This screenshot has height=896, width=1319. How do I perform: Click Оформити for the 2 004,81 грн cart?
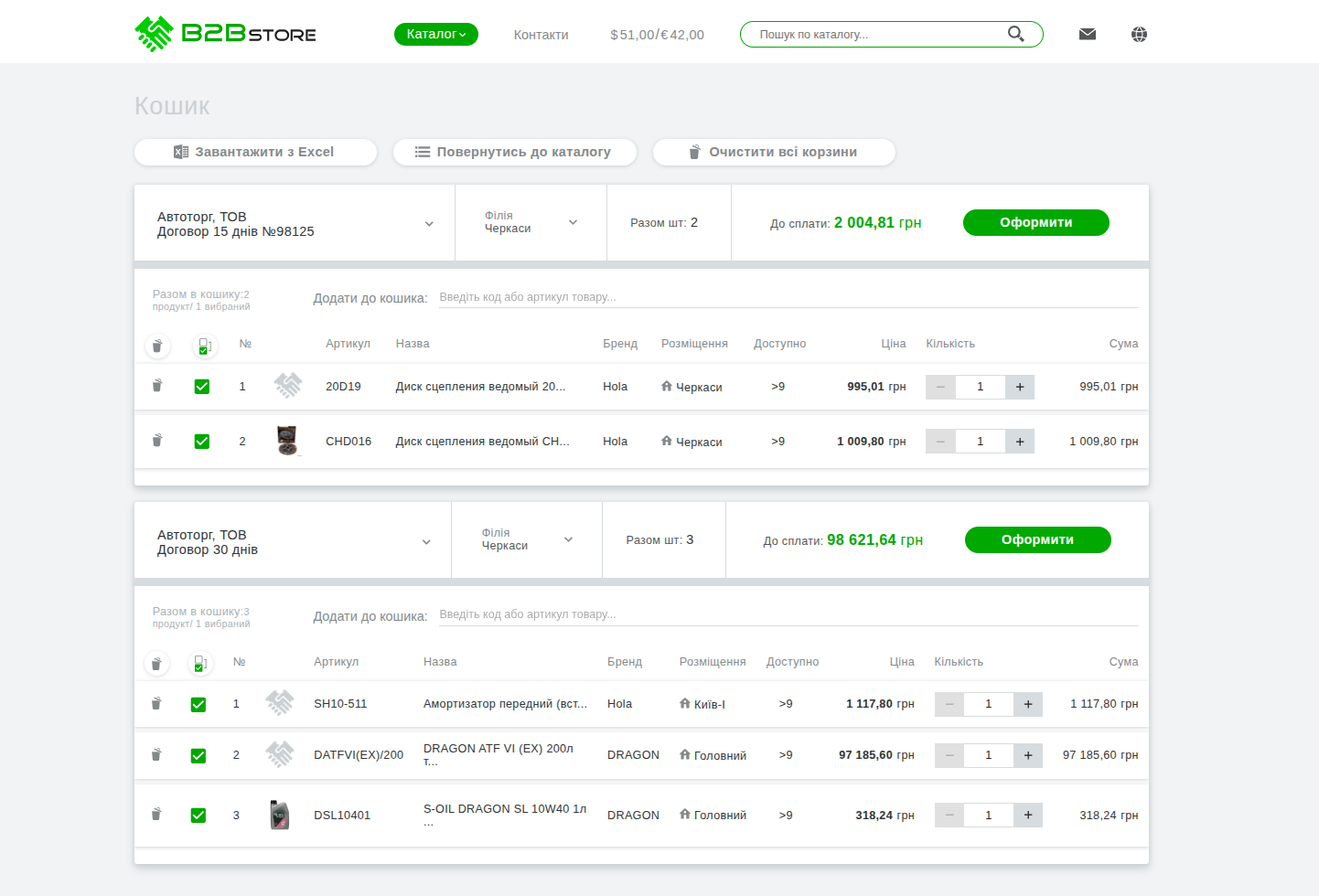pos(1035,222)
